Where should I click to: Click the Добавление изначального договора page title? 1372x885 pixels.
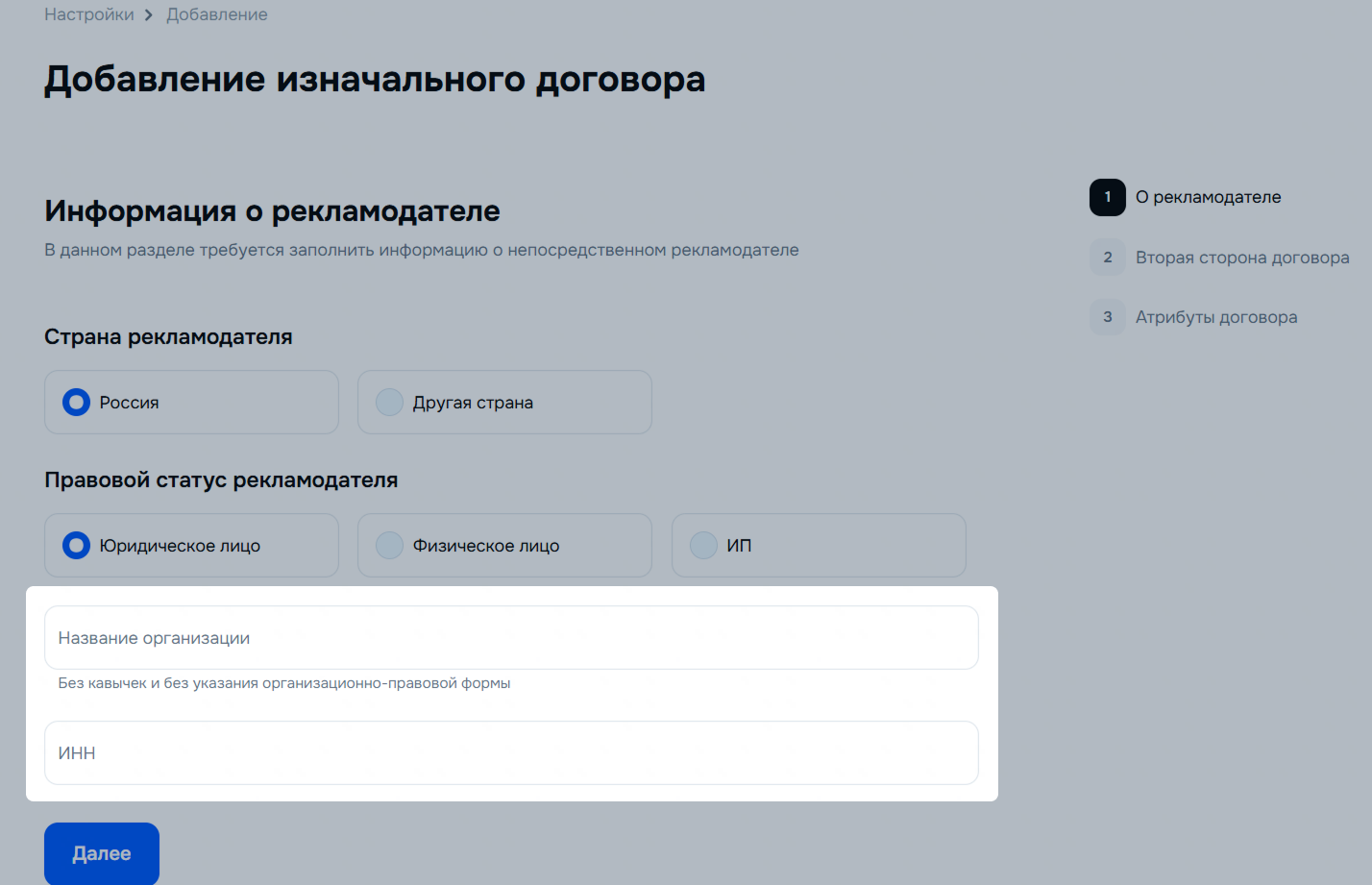[x=375, y=80]
